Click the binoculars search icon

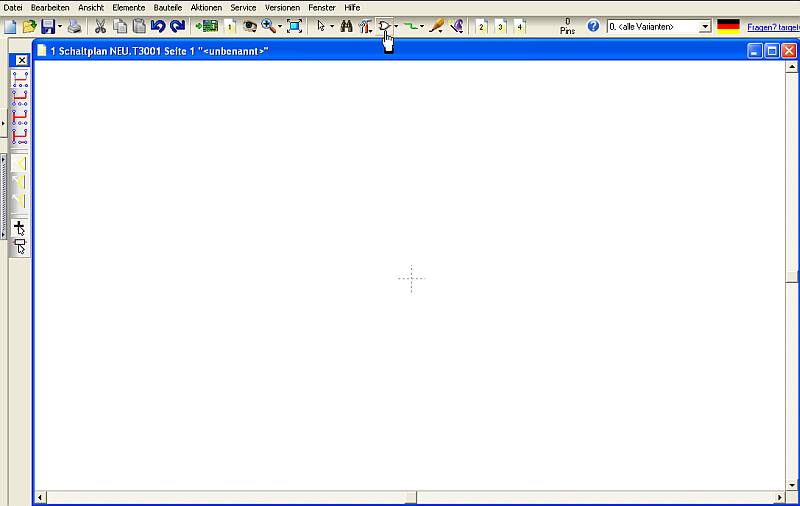coord(347,26)
